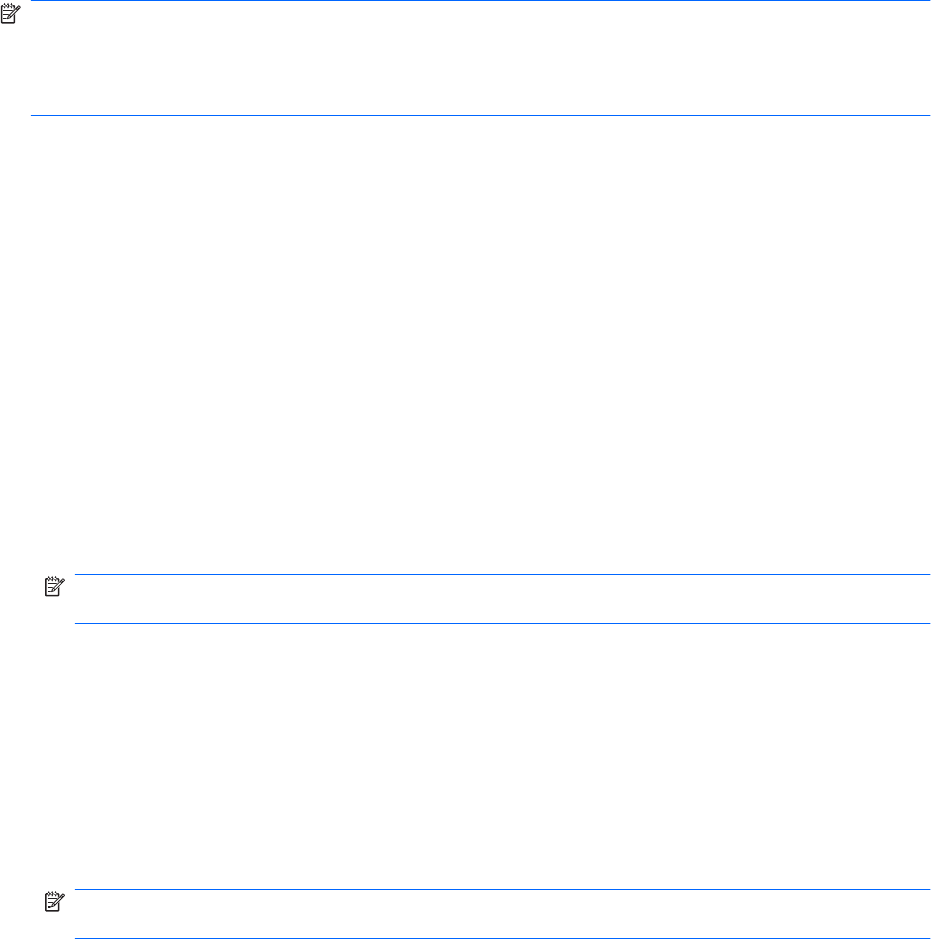Click inside the empty middle note box
The image size is (931, 939).
coord(502,599)
